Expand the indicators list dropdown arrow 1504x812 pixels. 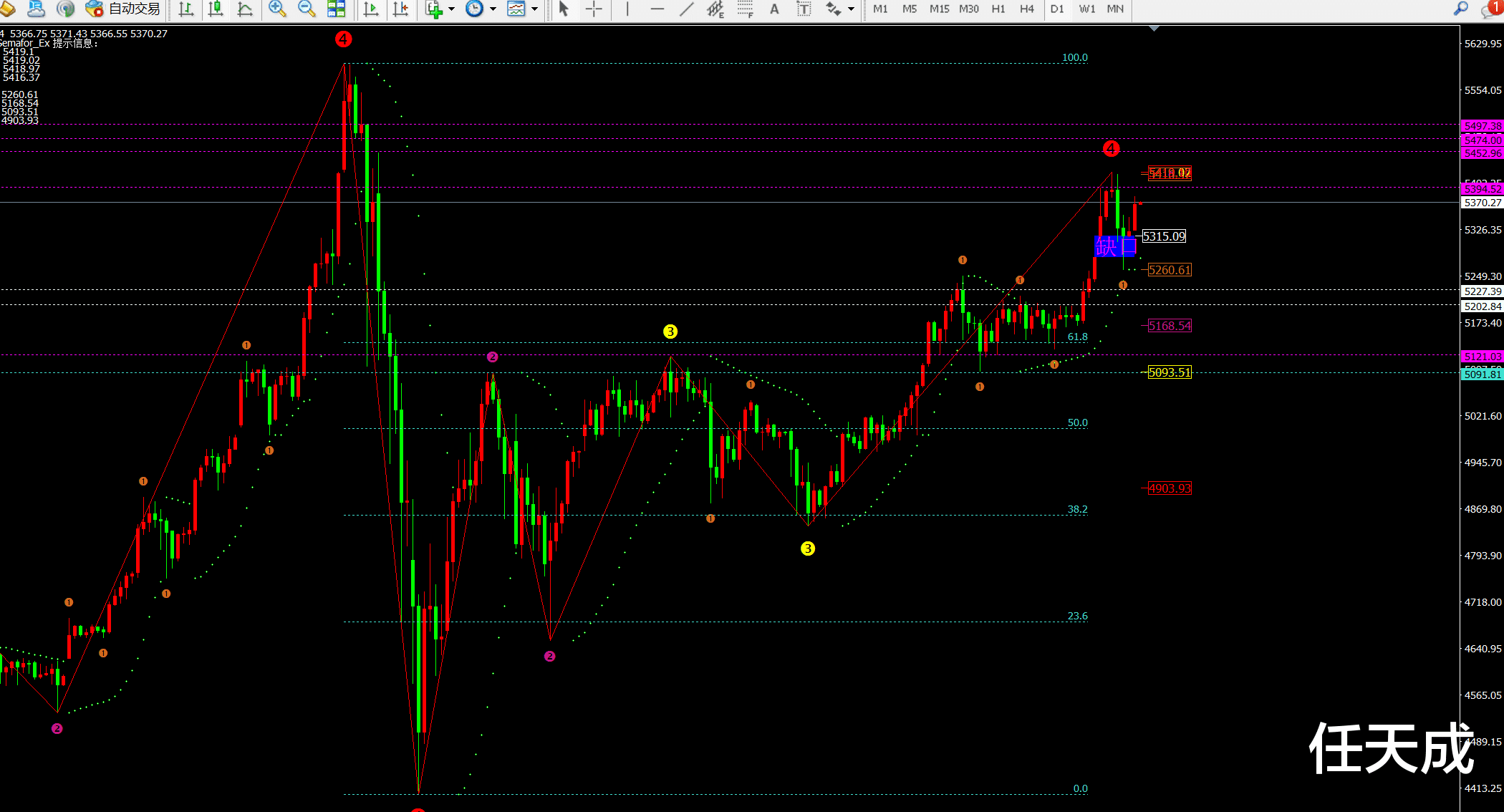[451, 9]
